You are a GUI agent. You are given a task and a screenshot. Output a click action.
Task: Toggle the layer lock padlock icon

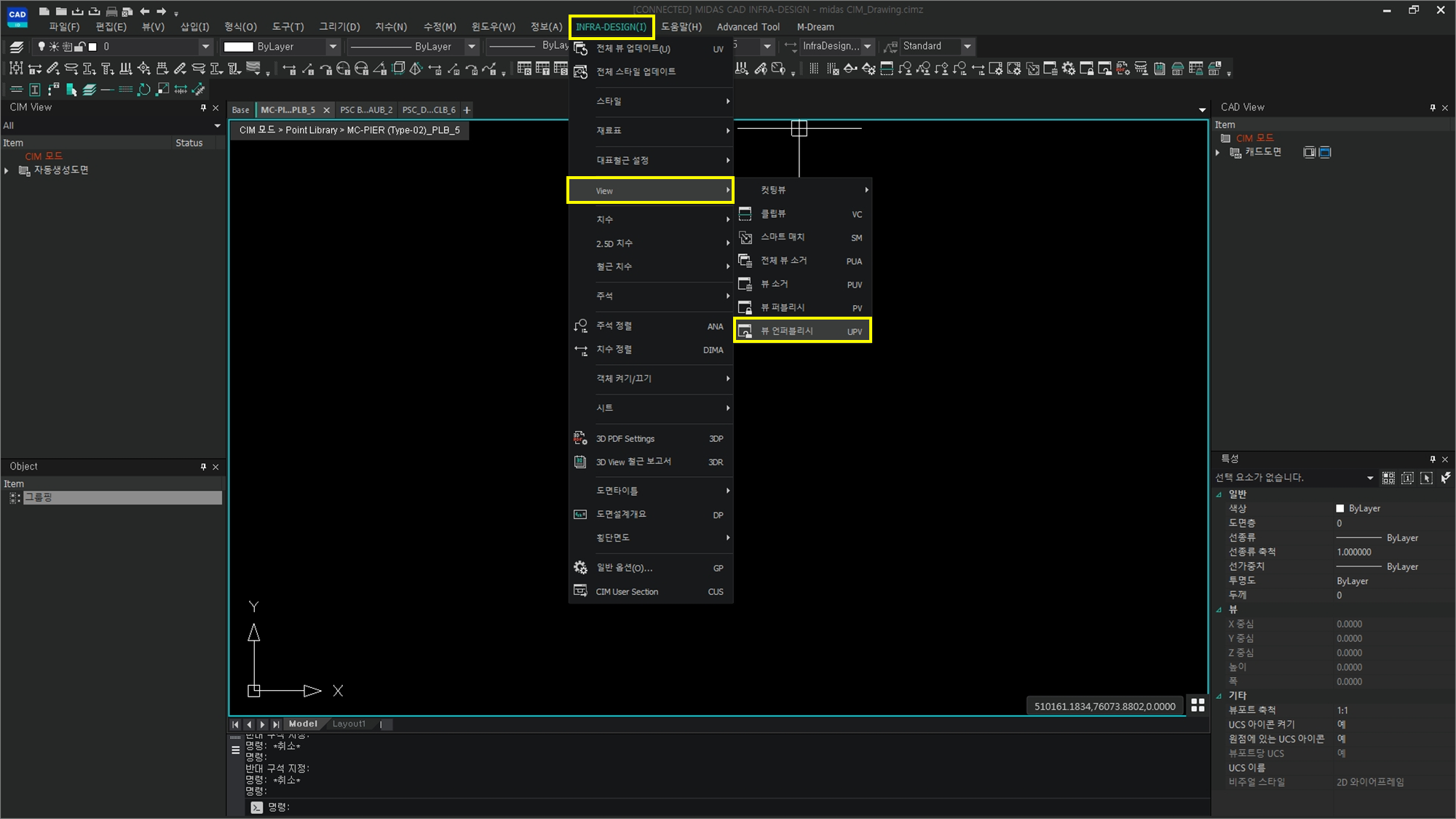(x=80, y=47)
